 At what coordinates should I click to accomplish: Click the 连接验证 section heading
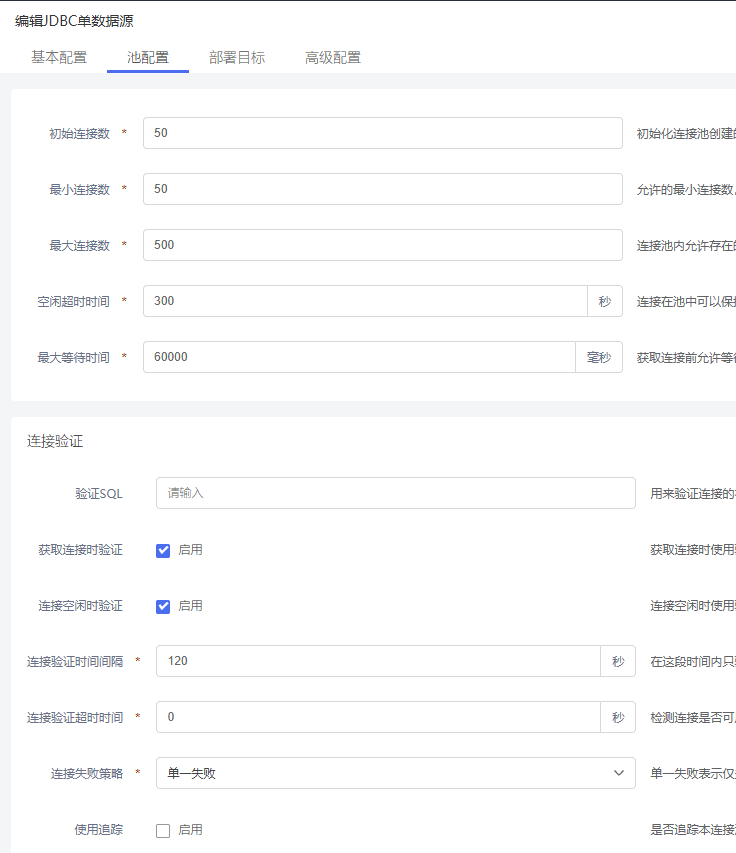55,441
